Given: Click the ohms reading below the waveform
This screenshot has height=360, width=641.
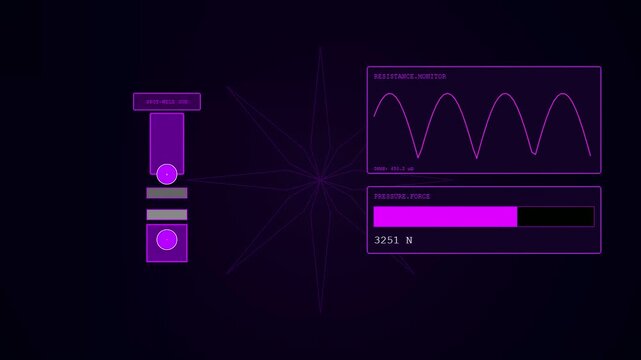Looking at the screenshot, I should (393, 168).
